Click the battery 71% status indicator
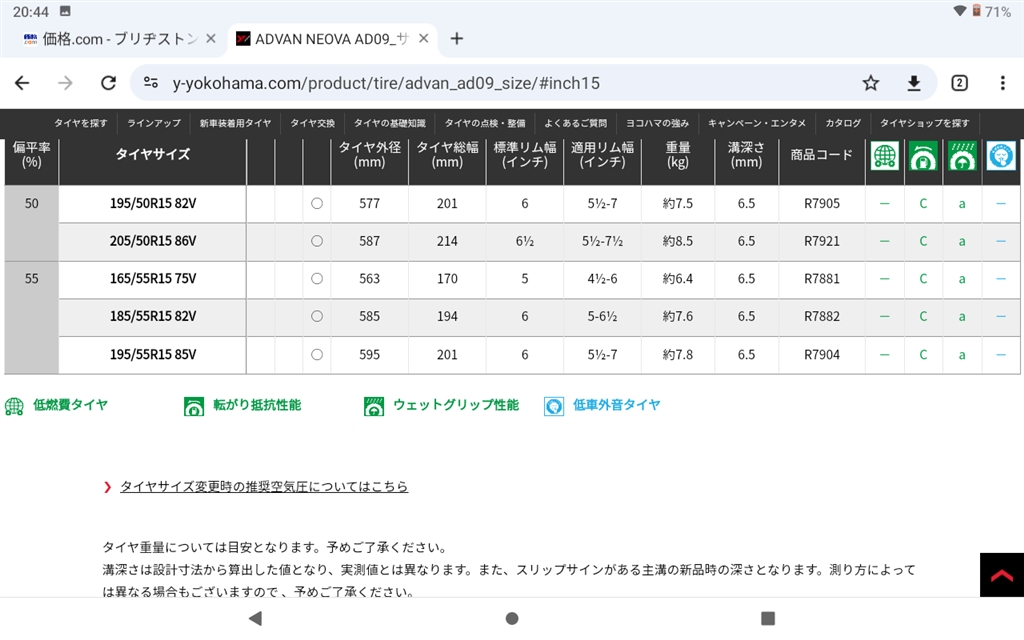The image size is (1024, 640). click(991, 11)
